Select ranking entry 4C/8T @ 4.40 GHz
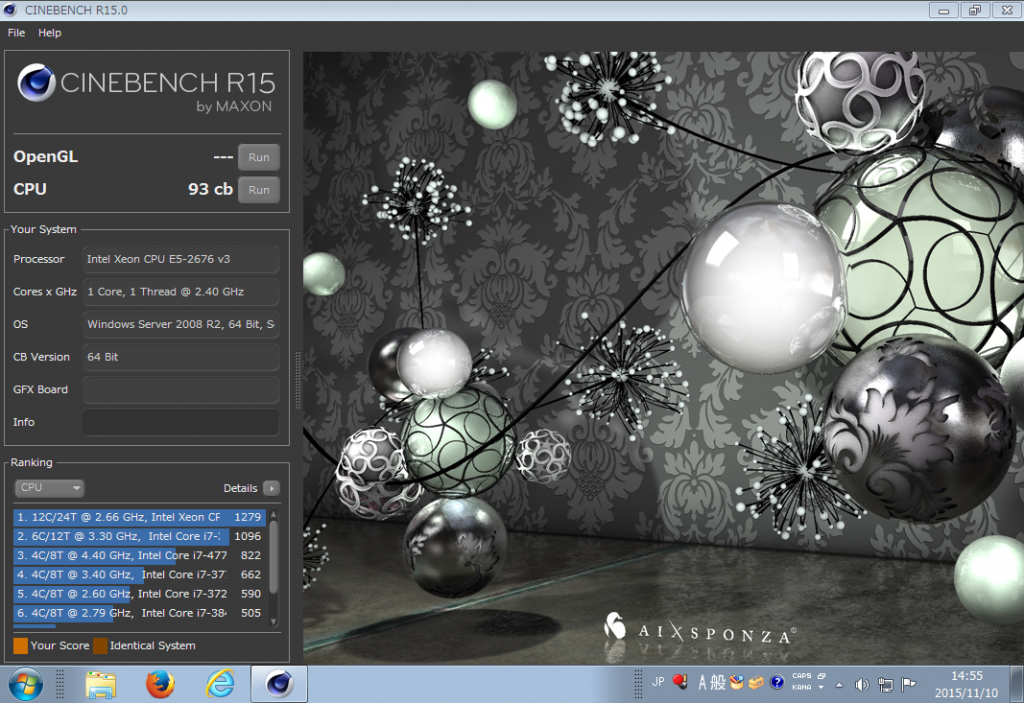The image size is (1024, 703). 139,555
